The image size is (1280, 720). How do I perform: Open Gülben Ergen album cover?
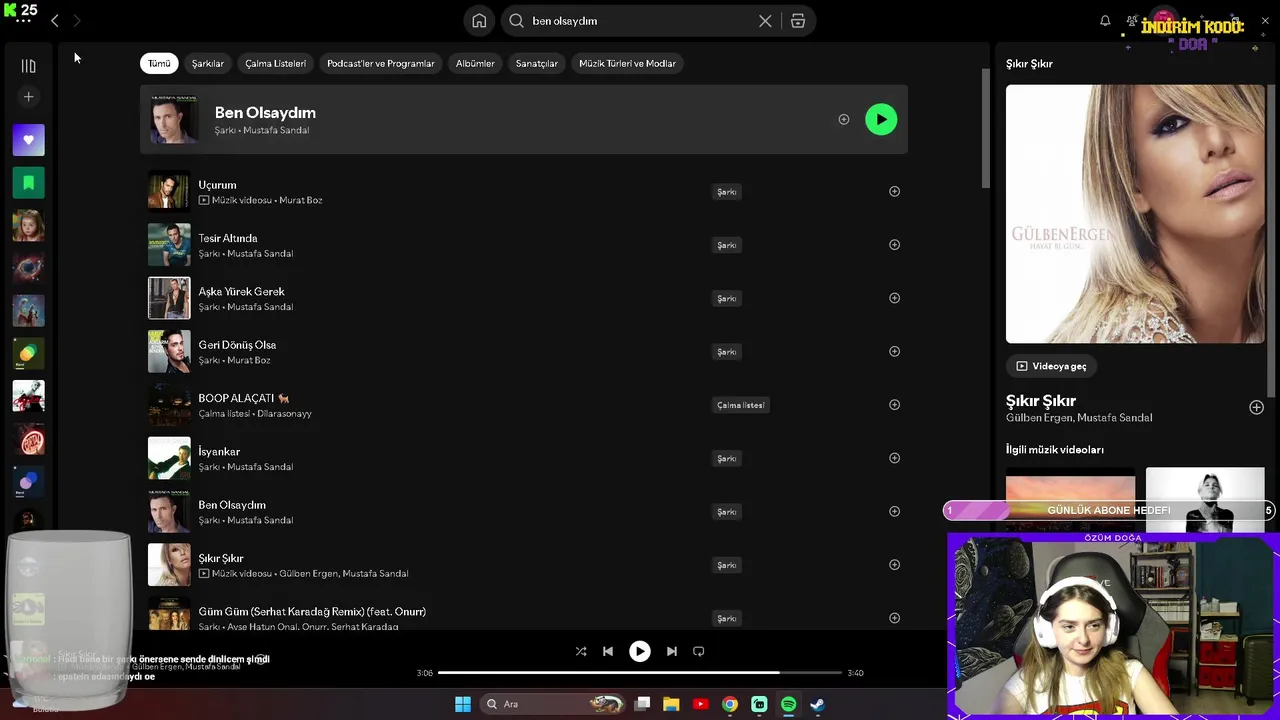coord(1135,214)
